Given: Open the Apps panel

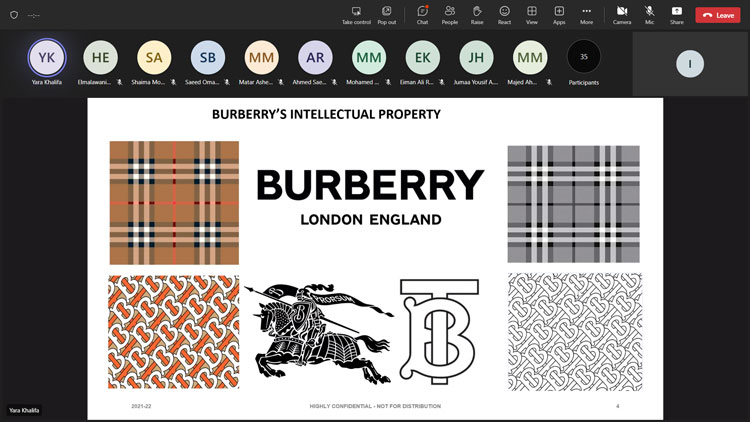Looking at the screenshot, I should point(559,14).
